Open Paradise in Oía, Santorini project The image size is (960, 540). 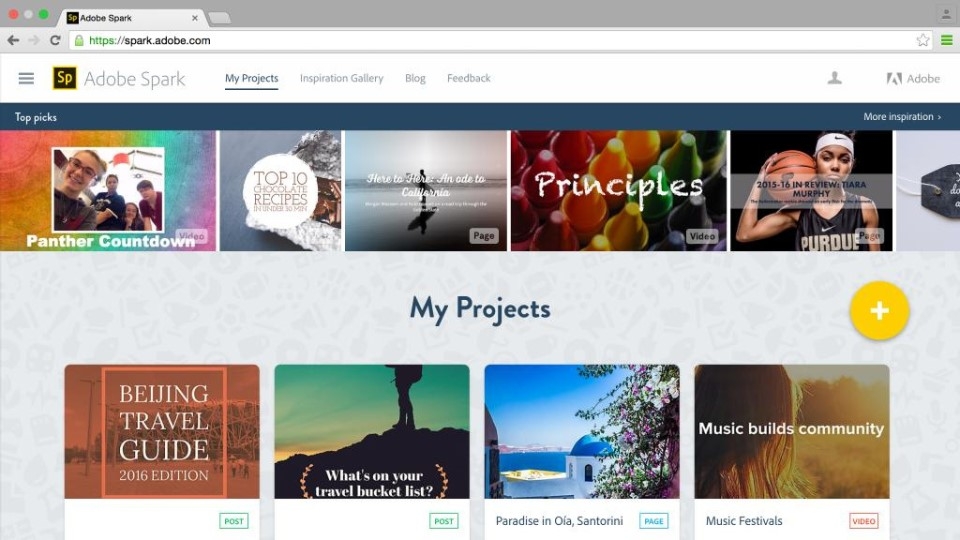[x=582, y=452]
